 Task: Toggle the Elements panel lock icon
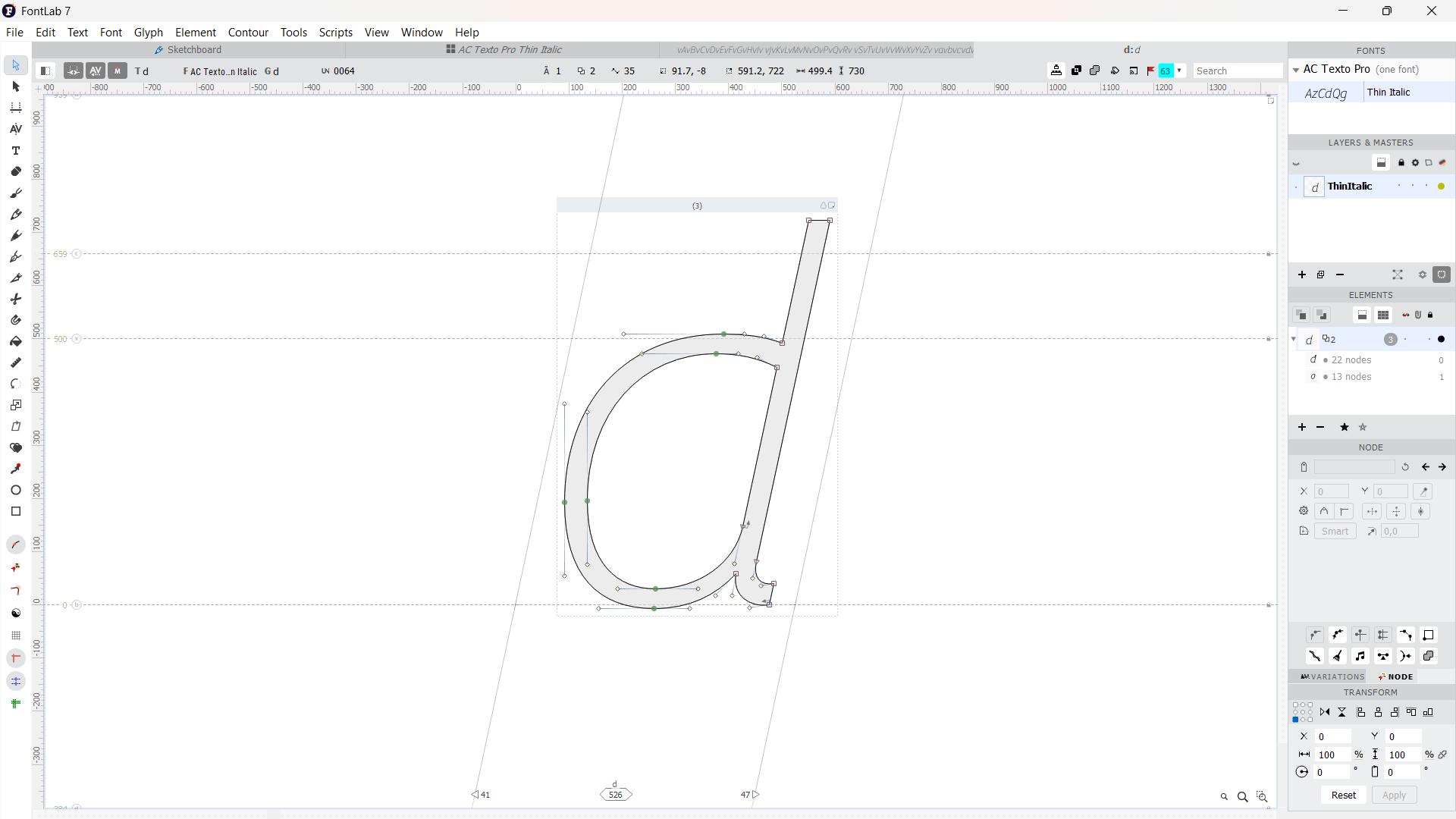(x=1431, y=315)
